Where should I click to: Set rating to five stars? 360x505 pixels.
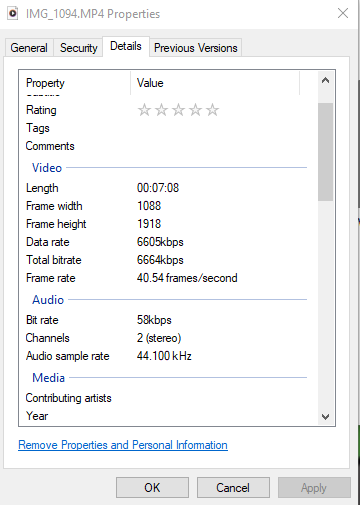tap(212, 110)
